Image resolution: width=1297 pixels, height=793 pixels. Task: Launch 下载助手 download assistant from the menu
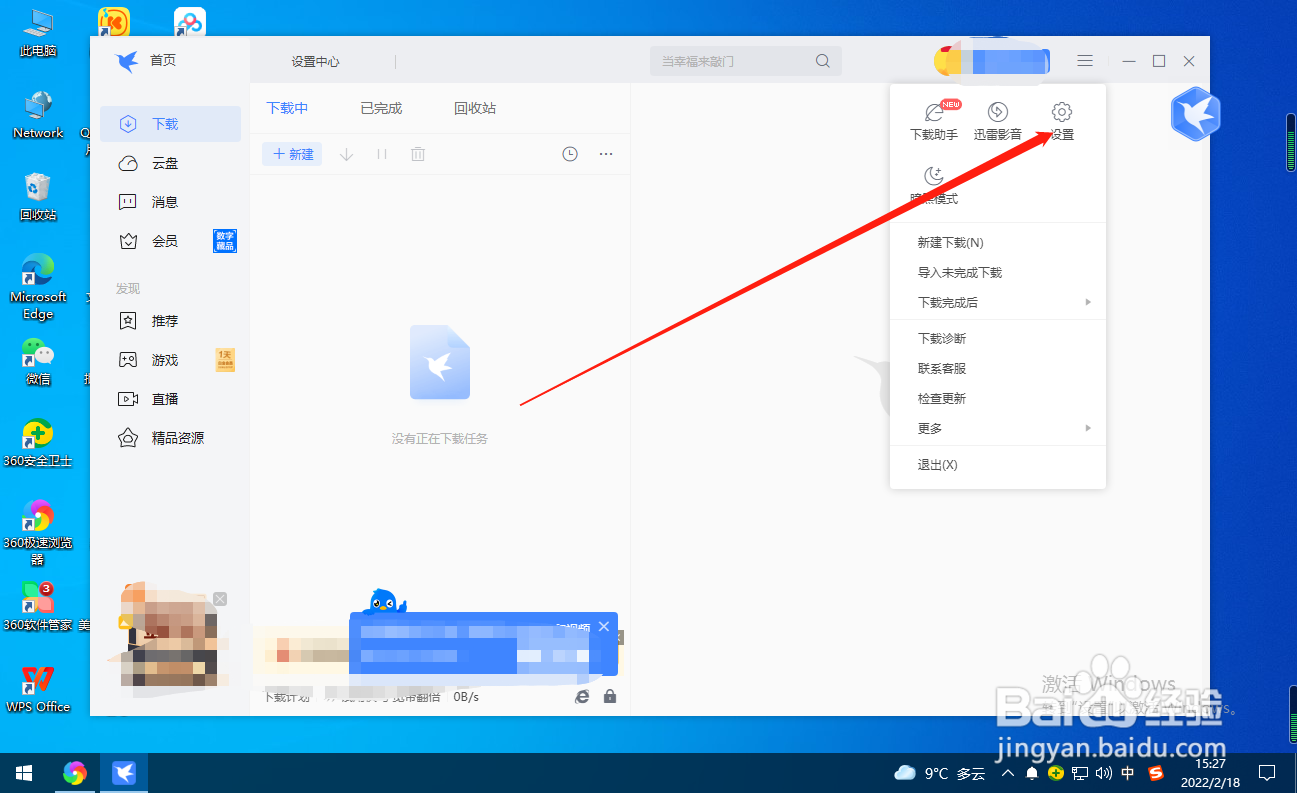(x=932, y=121)
